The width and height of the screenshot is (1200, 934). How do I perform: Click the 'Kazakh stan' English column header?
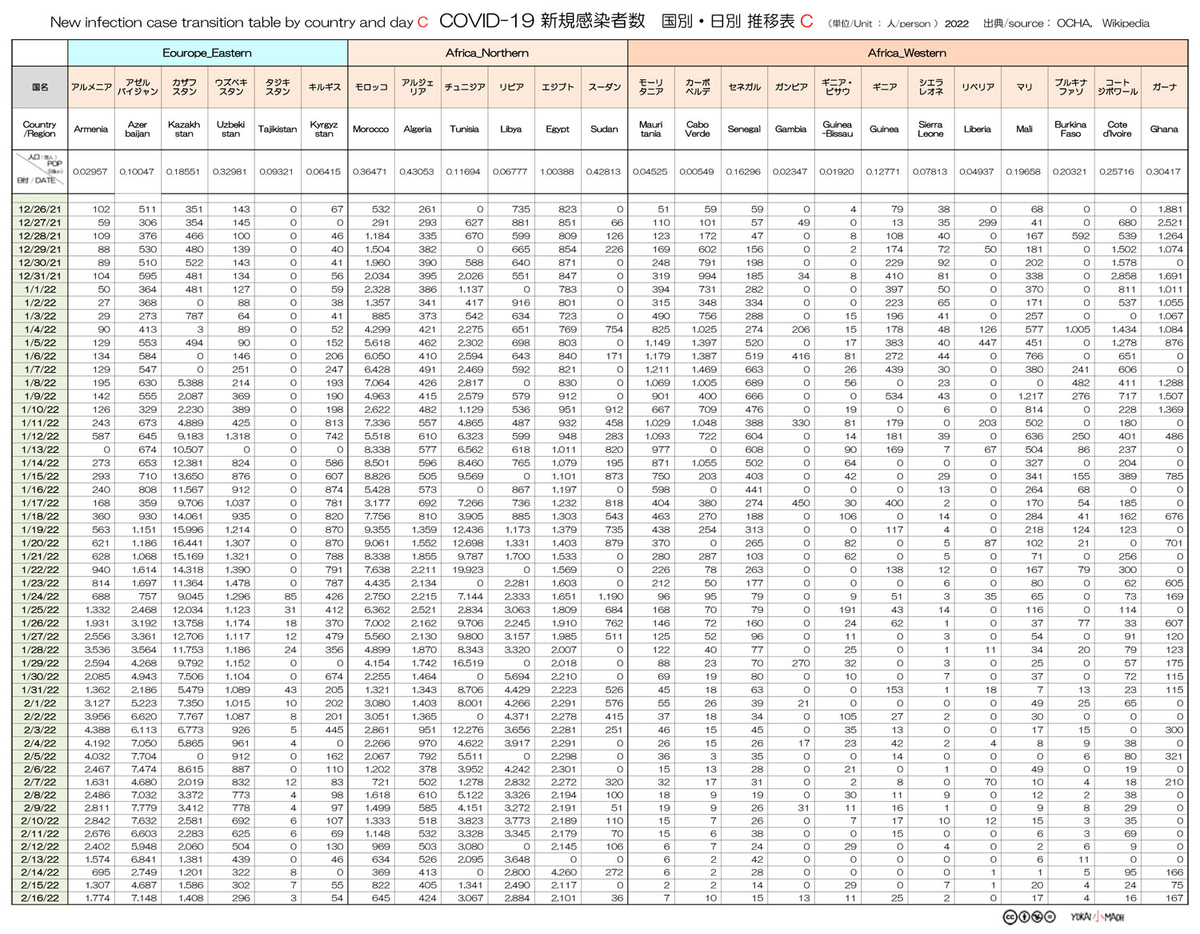click(185, 129)
